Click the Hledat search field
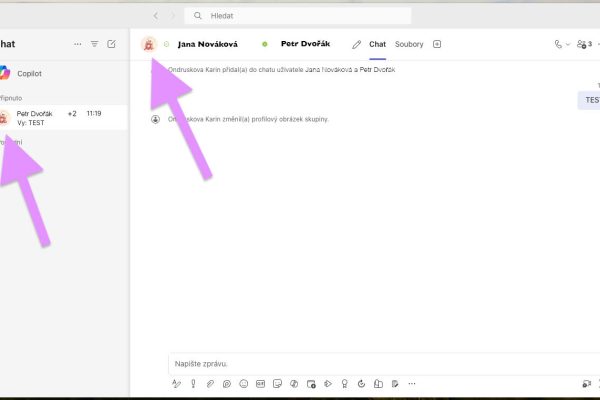The width and height of the screenshot is (600, 400). (x=298, y=16)
